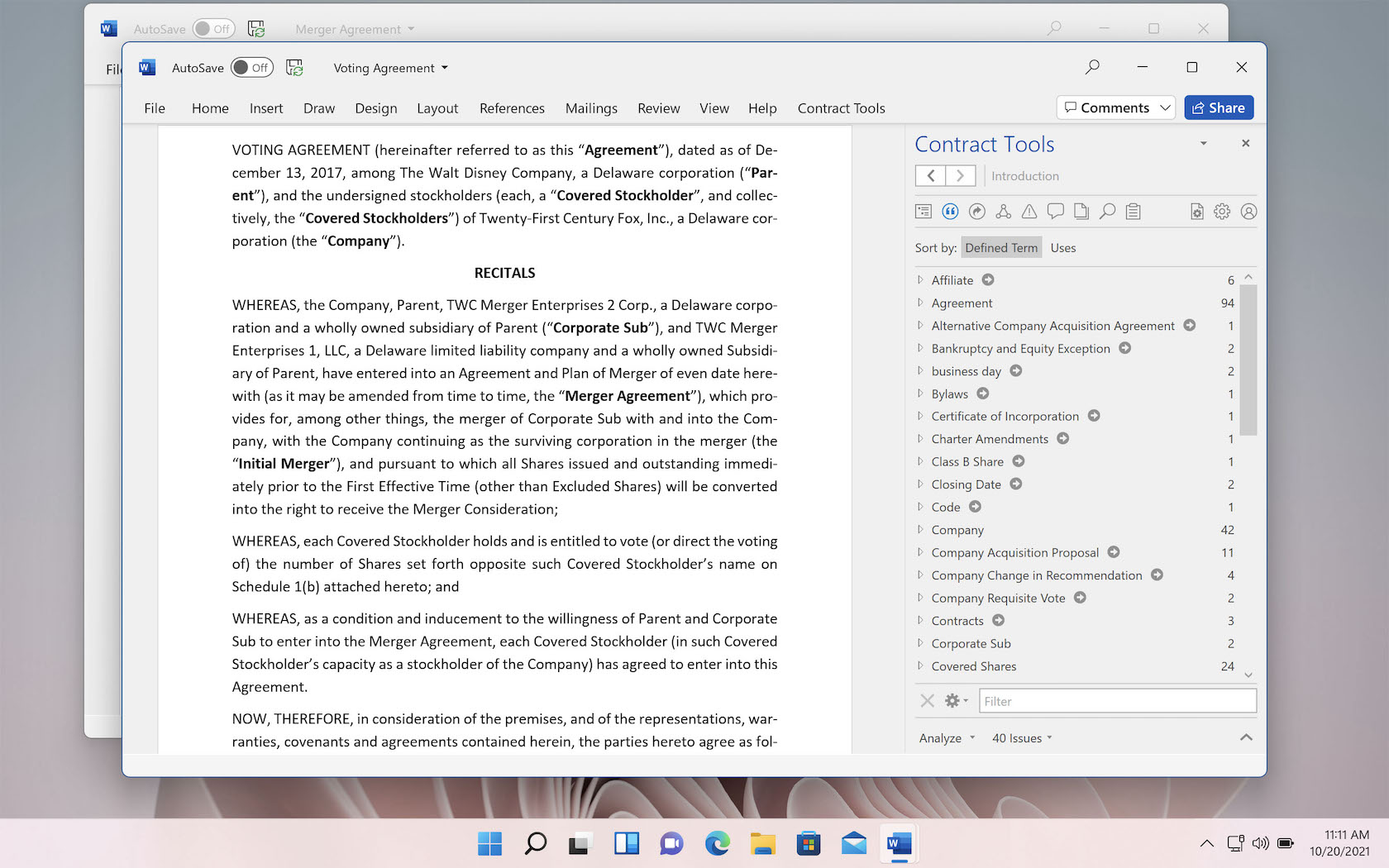
Task: Switch to the Insert ribbon tab
Action: click(266, 108)
